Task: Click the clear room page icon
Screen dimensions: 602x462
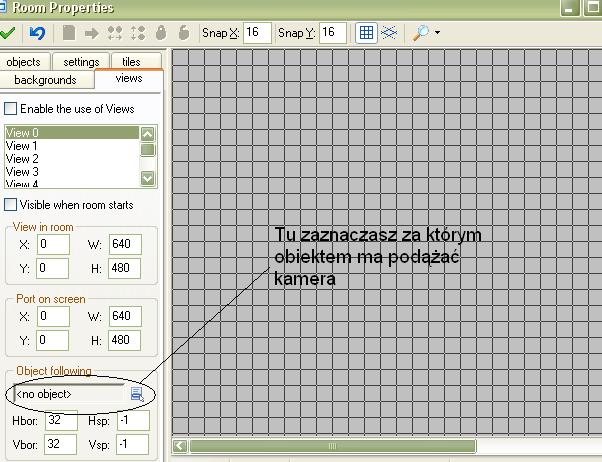Action: (68, 33)
